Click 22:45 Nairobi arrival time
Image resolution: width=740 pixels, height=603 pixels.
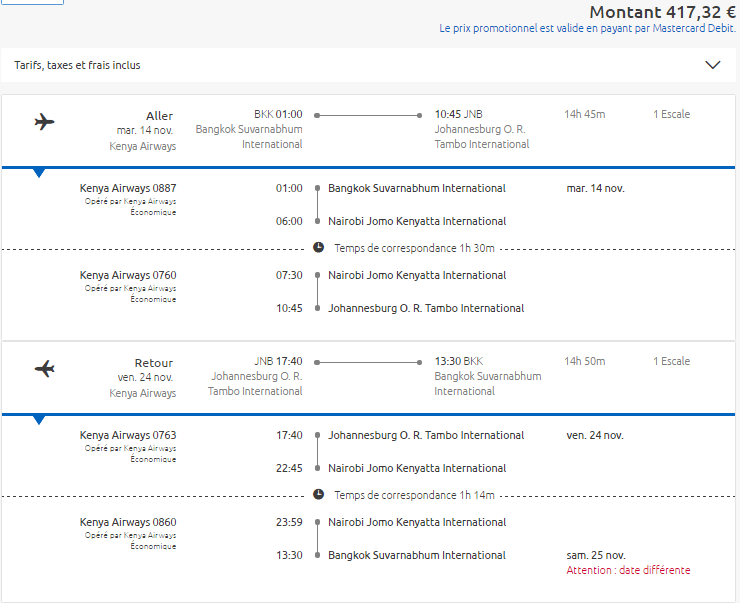tap(289, 468)
